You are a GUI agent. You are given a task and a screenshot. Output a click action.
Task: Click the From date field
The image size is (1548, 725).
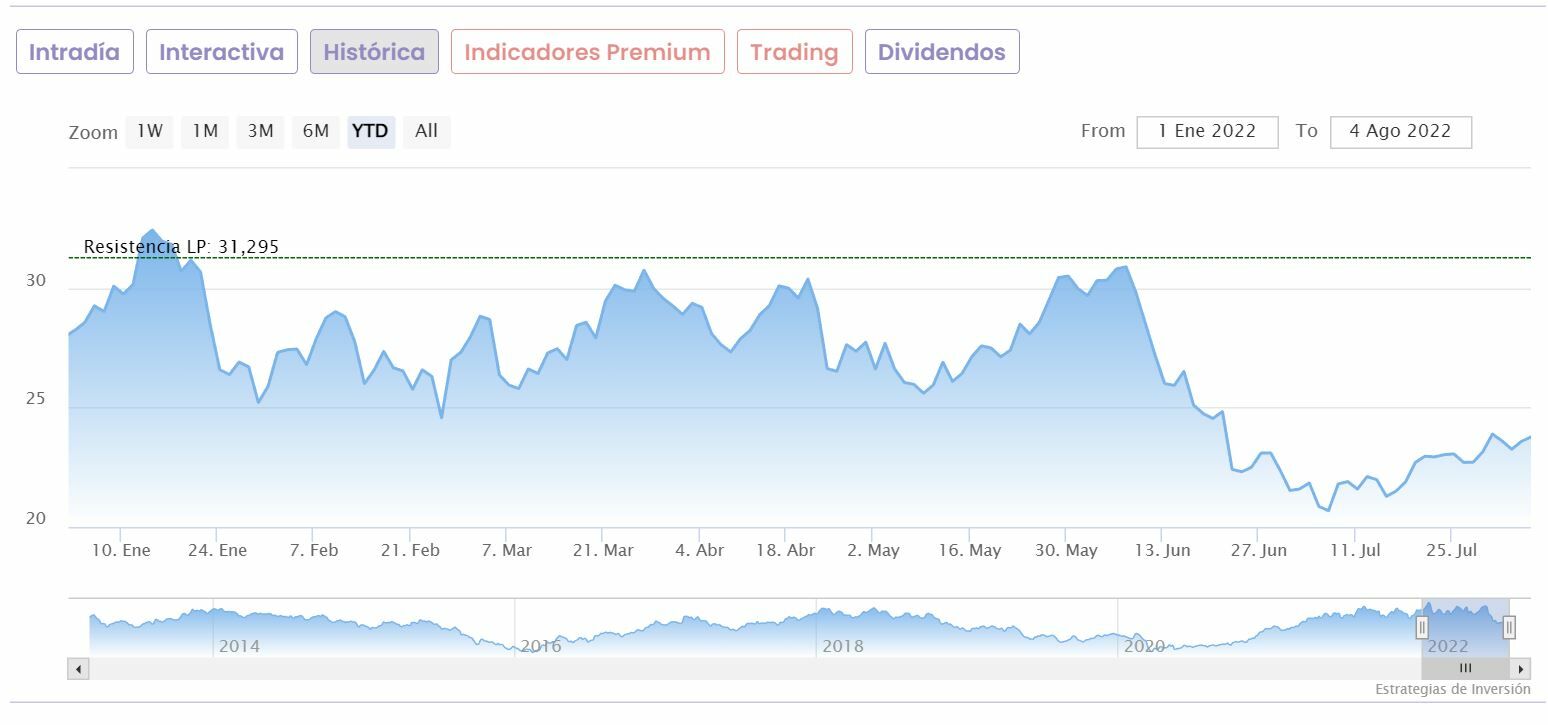[1207, 132]
